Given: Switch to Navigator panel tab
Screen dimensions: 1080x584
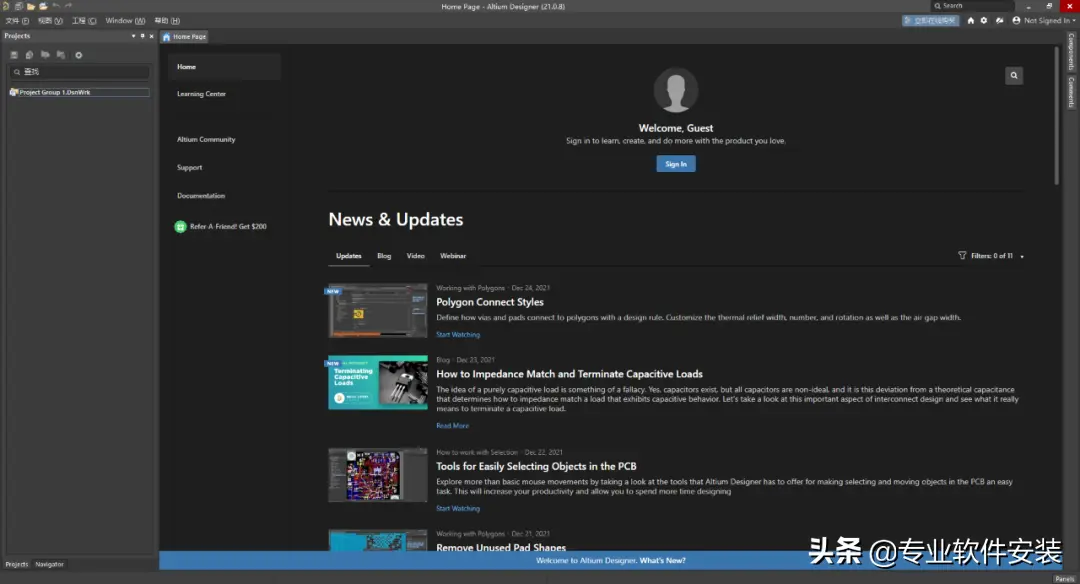Looking at the screenshot, I should [50, 564].
